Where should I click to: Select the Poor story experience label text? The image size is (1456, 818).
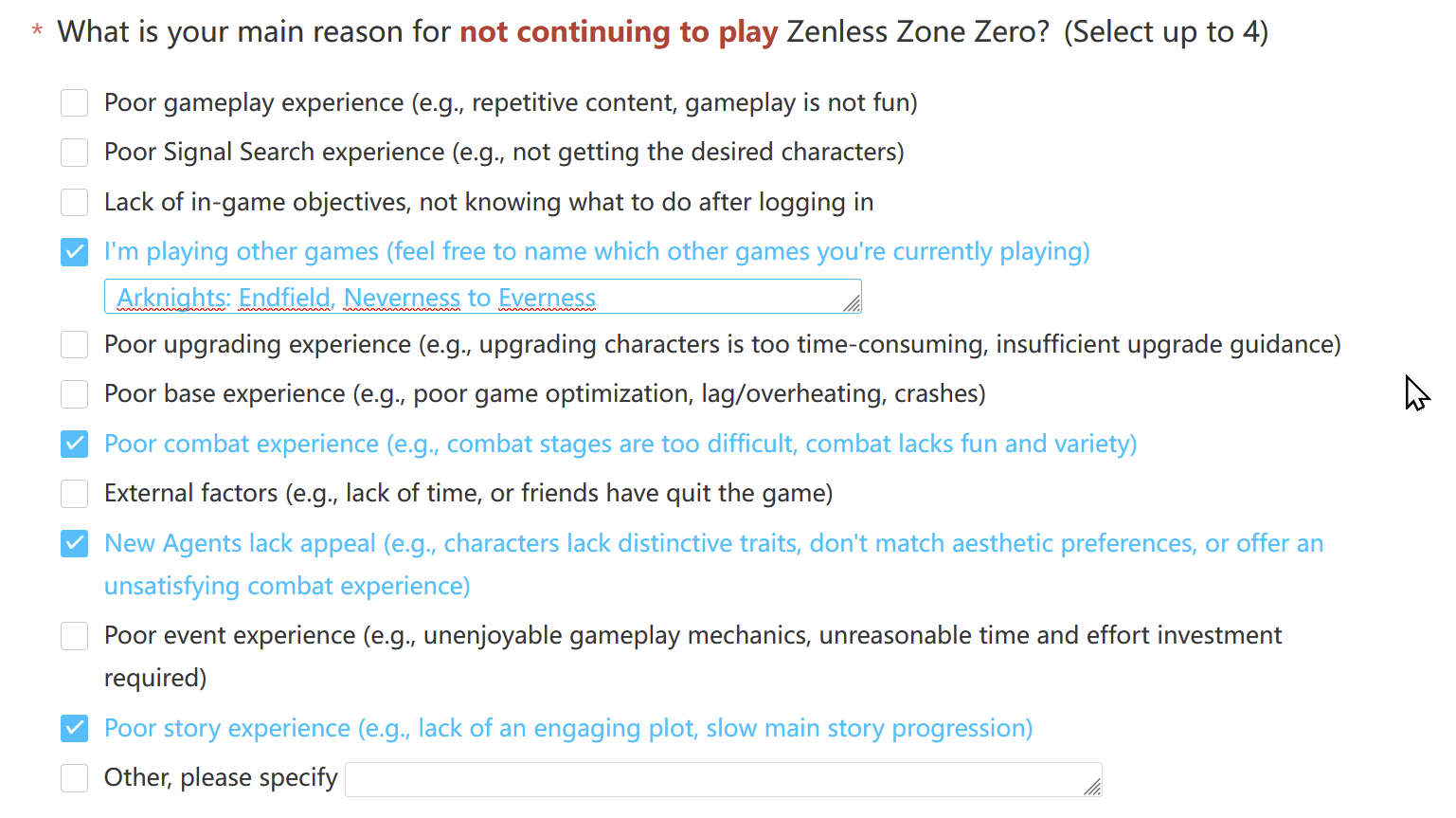coord(568,728)
